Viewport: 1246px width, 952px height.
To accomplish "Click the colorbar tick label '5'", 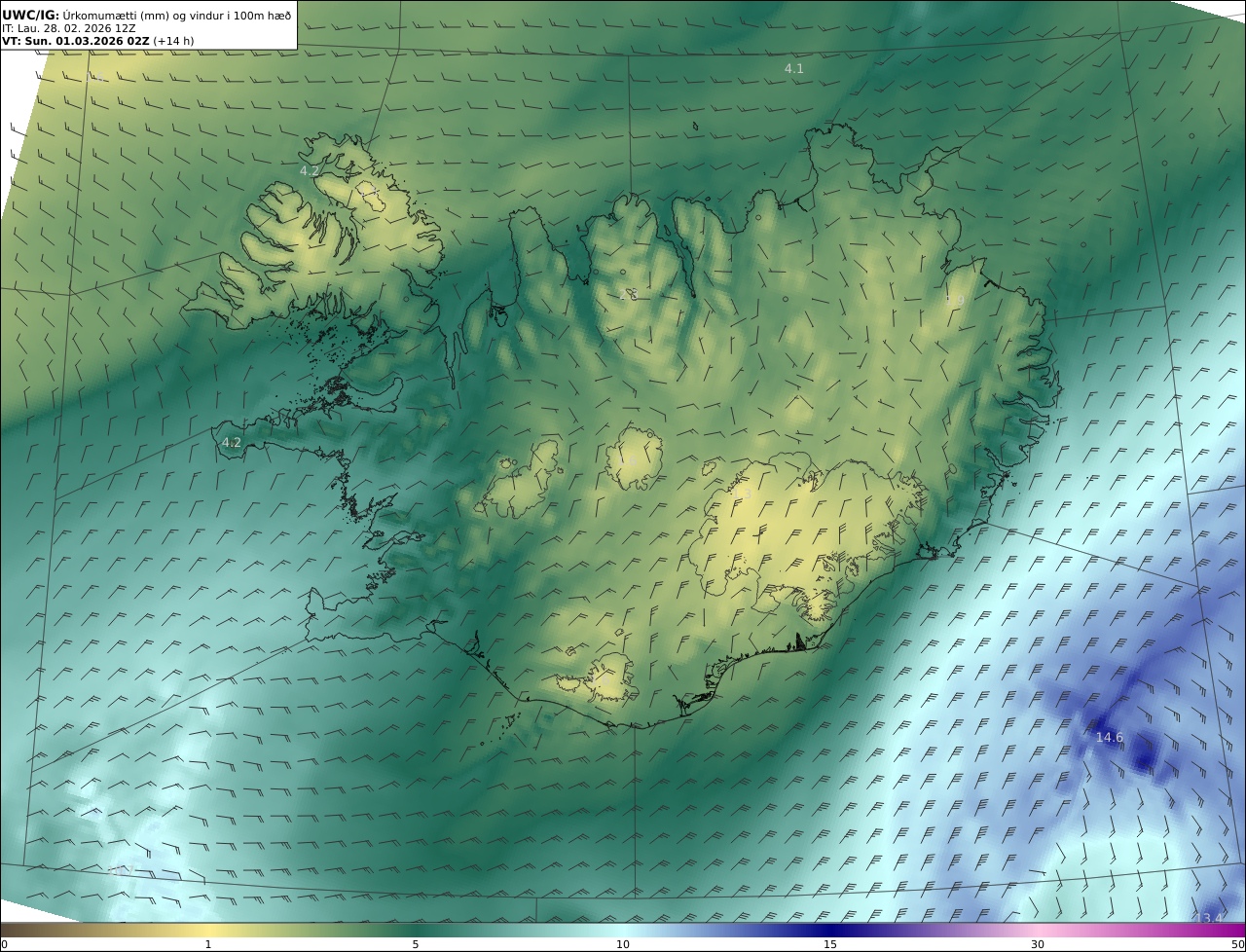I will 416,944.
